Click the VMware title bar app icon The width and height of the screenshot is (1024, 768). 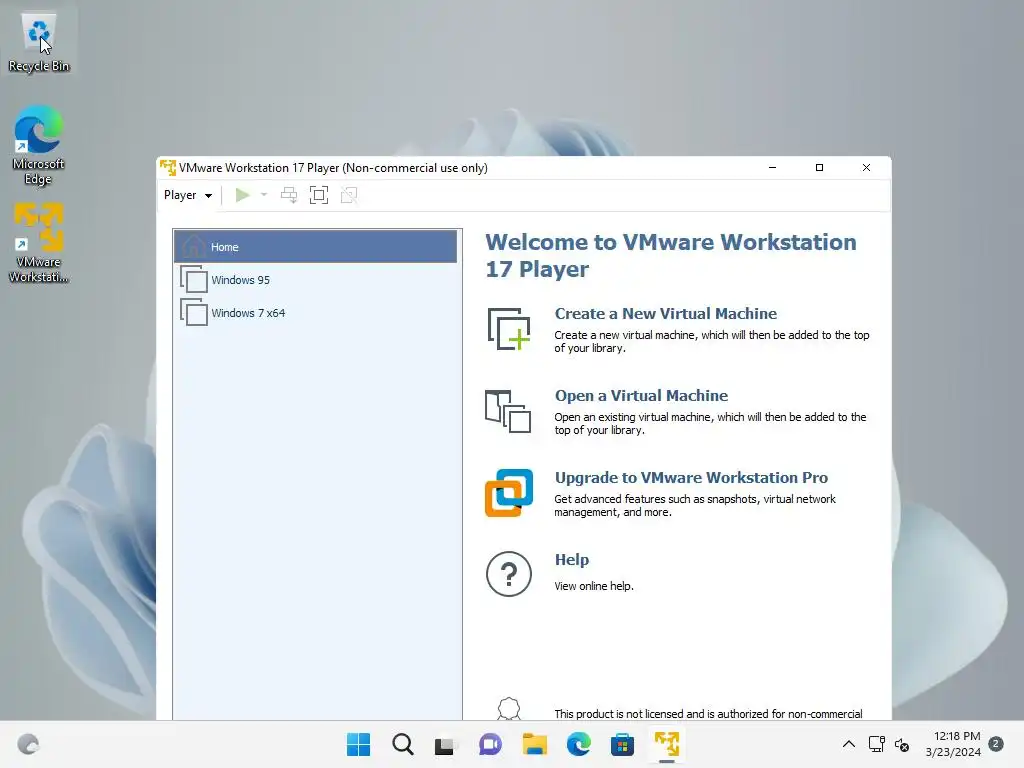coord(168,168)
